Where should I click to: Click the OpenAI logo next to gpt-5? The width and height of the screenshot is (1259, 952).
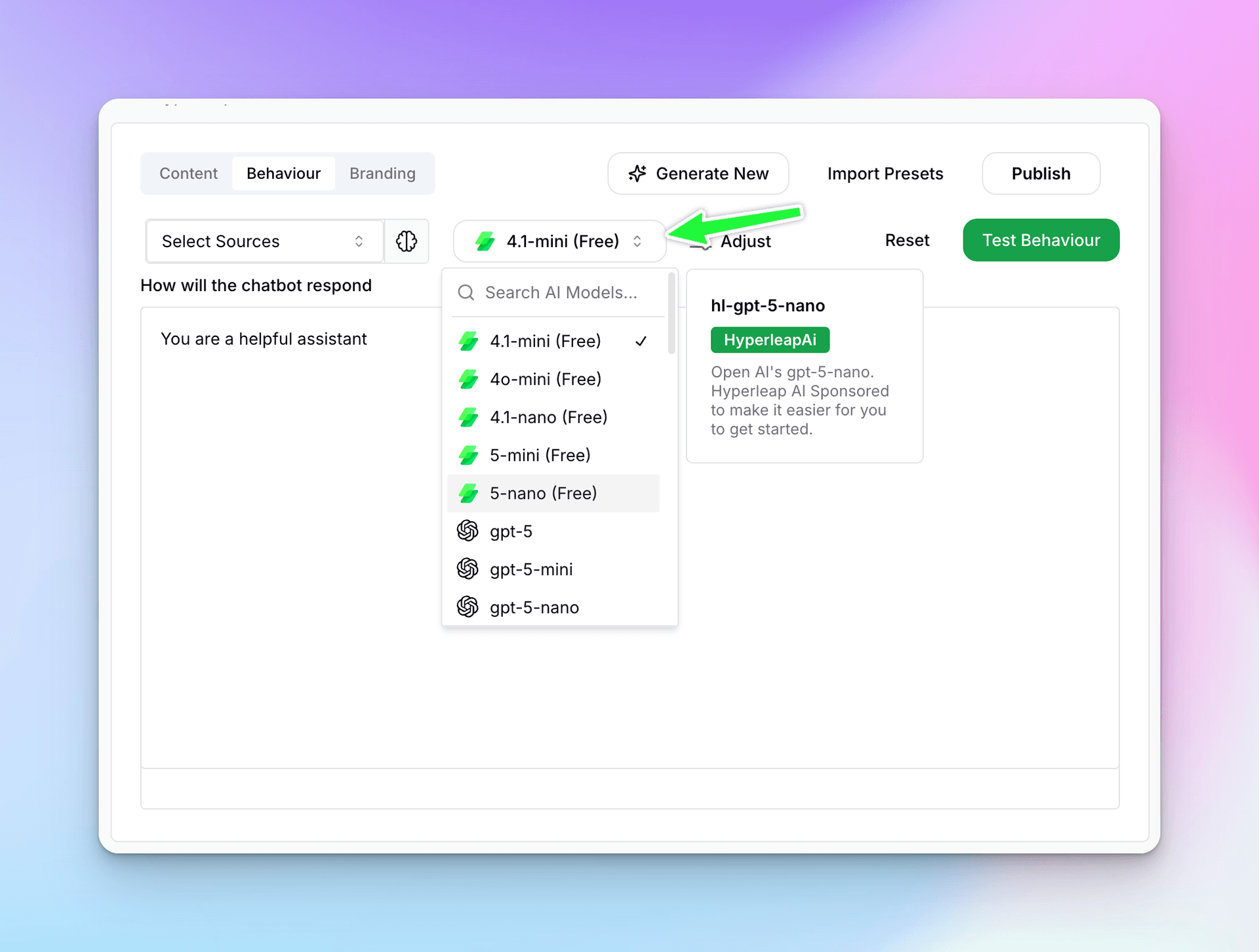click(468, 530)
